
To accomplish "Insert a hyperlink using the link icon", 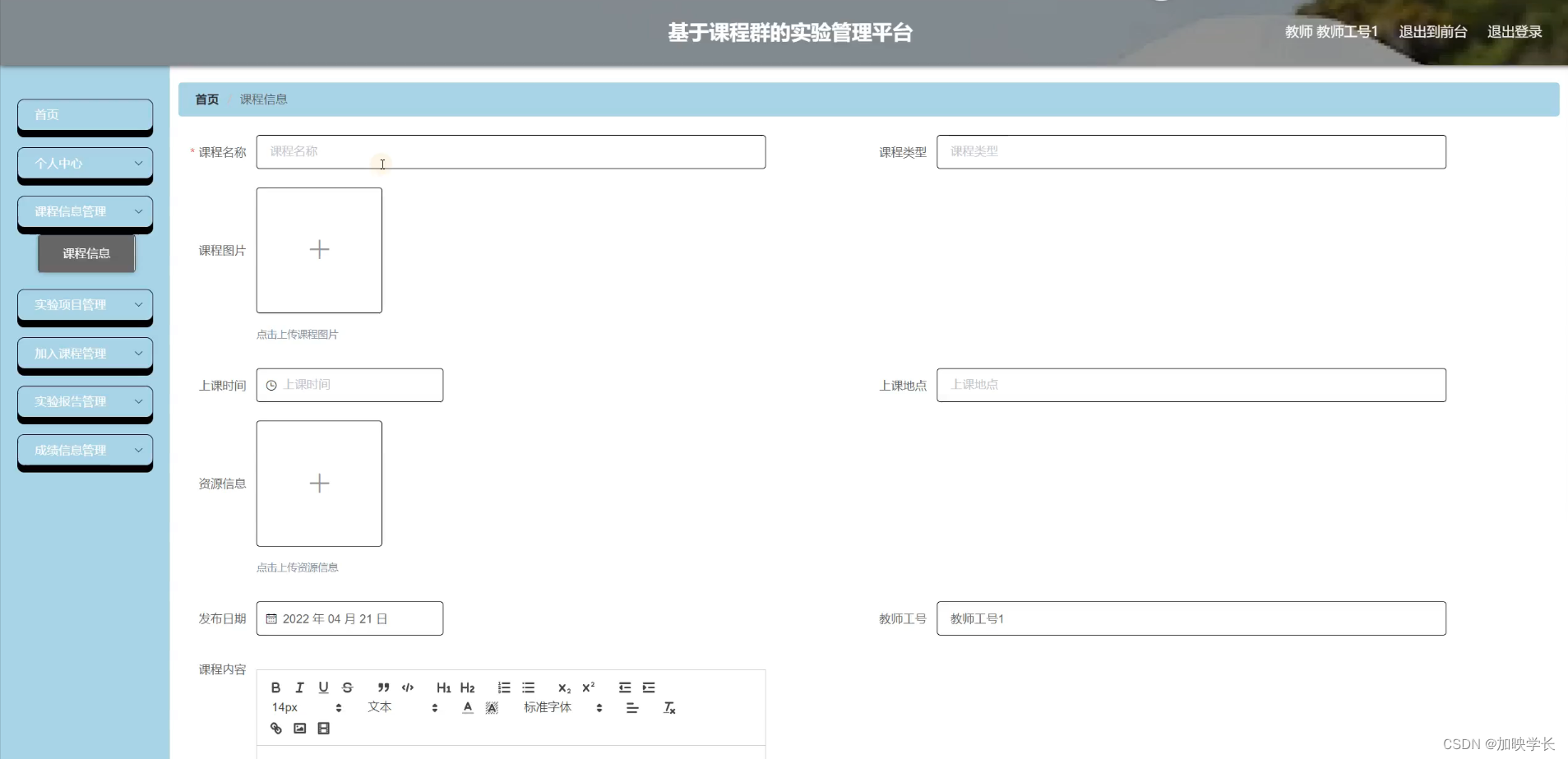I will tap(275, 728).
